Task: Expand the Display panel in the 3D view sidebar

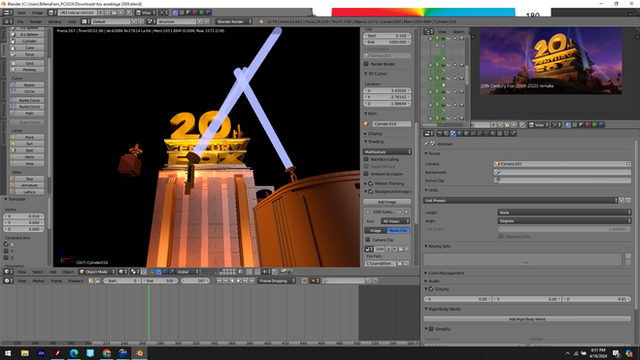Action: coord(374,133)
